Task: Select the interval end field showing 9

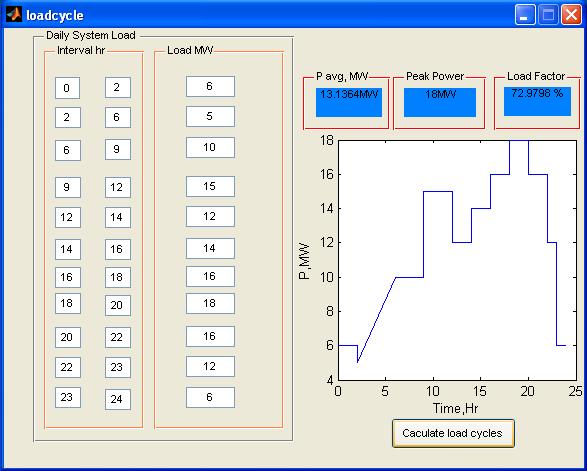Action: pos(118,149)
